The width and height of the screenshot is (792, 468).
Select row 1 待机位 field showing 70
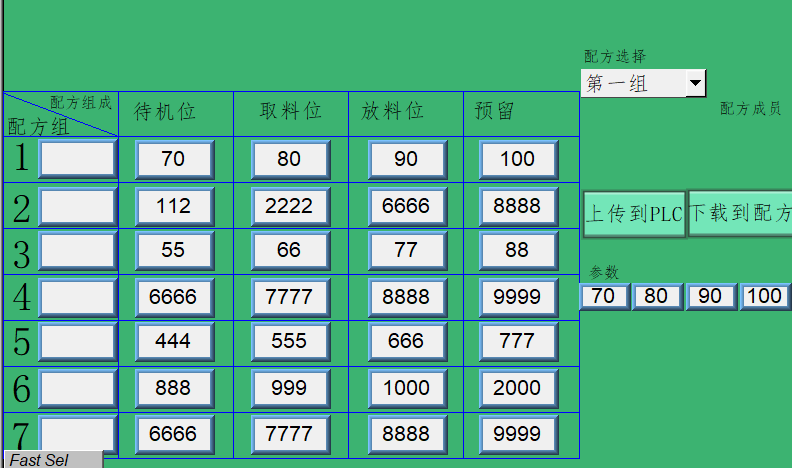pos(174,159)
